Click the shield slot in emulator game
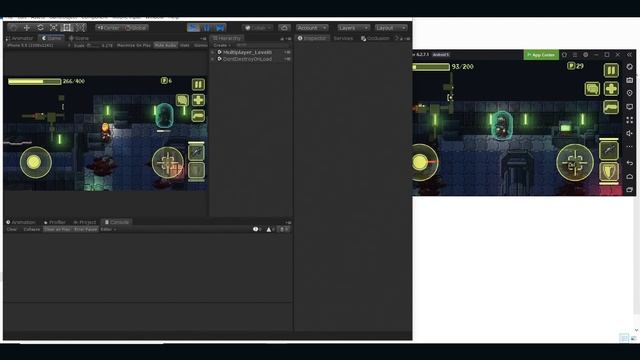The height and width of the screenshot is (360, 640). (609, 172)
